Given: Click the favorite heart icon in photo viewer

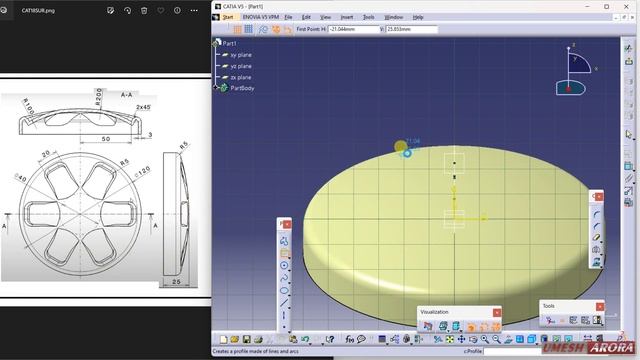Looking at the screenshot, I should point(161,11).
